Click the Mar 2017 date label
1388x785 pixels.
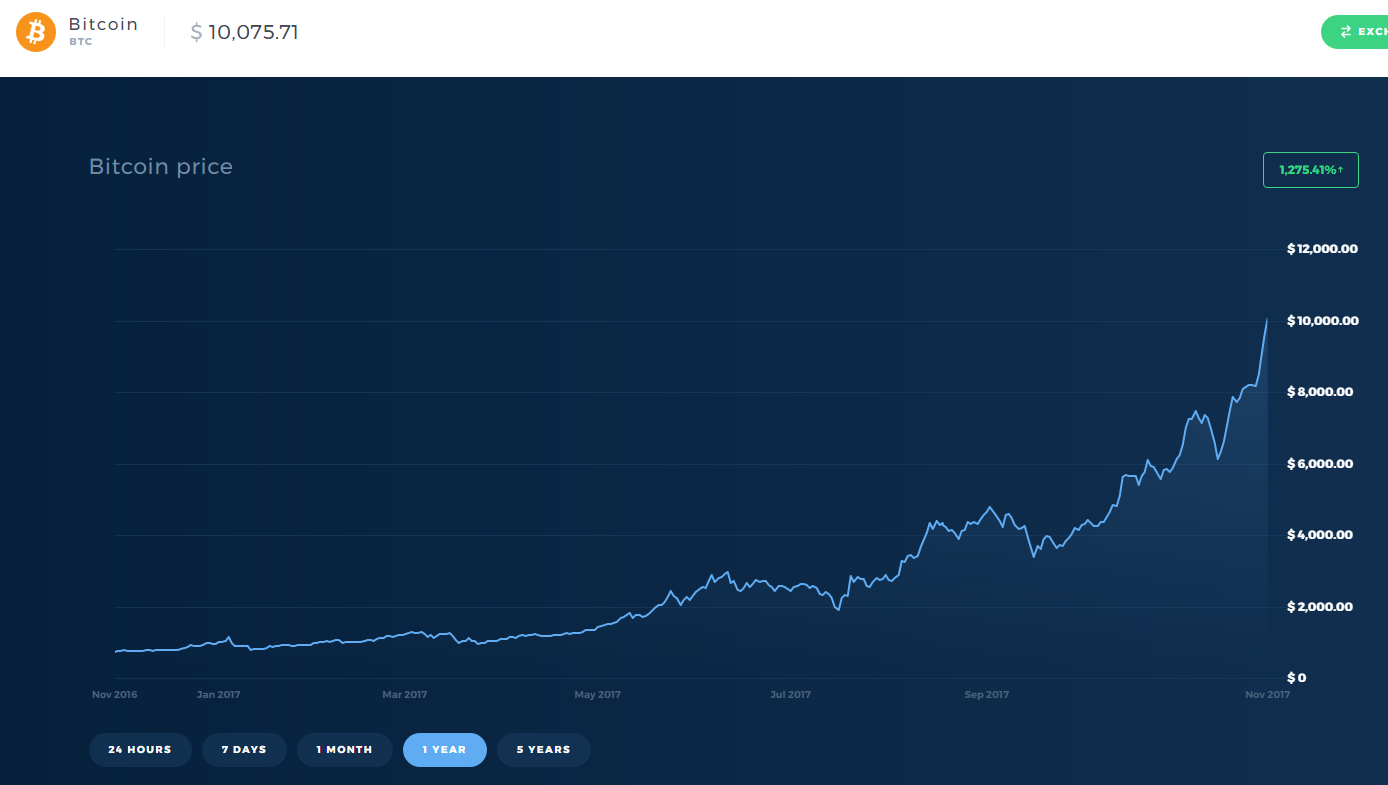tap(405, 694)
